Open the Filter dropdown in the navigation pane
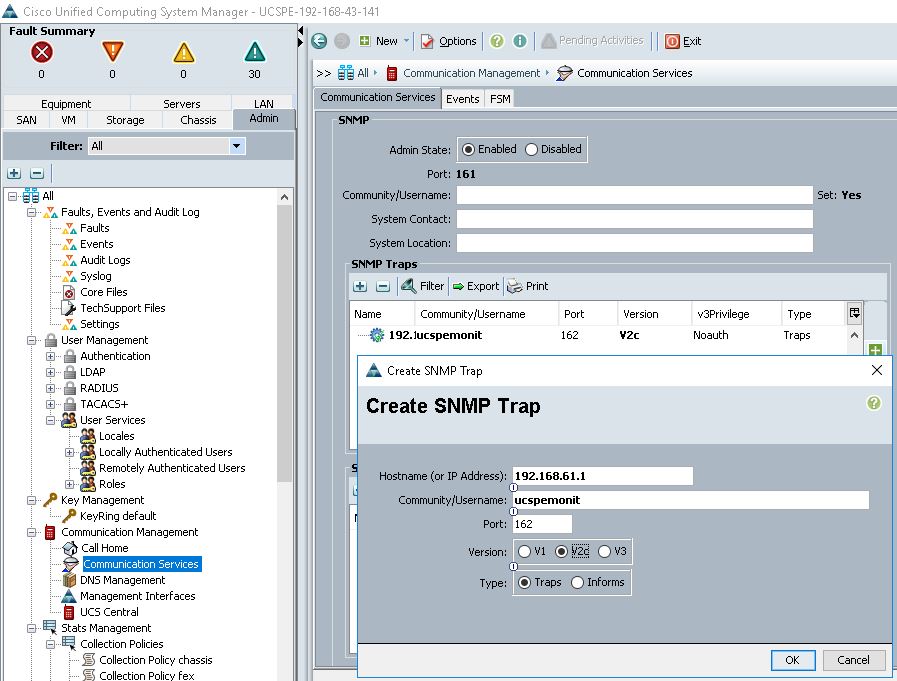This screenshot has height=681, width=897. (x=238, y=146)
